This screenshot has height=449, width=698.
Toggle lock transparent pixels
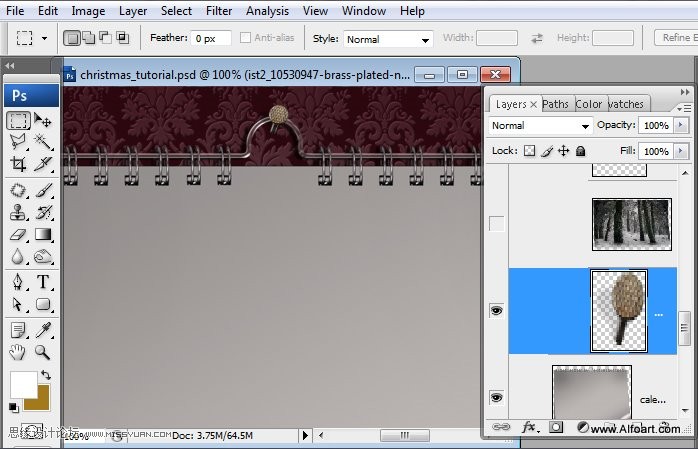529,151
